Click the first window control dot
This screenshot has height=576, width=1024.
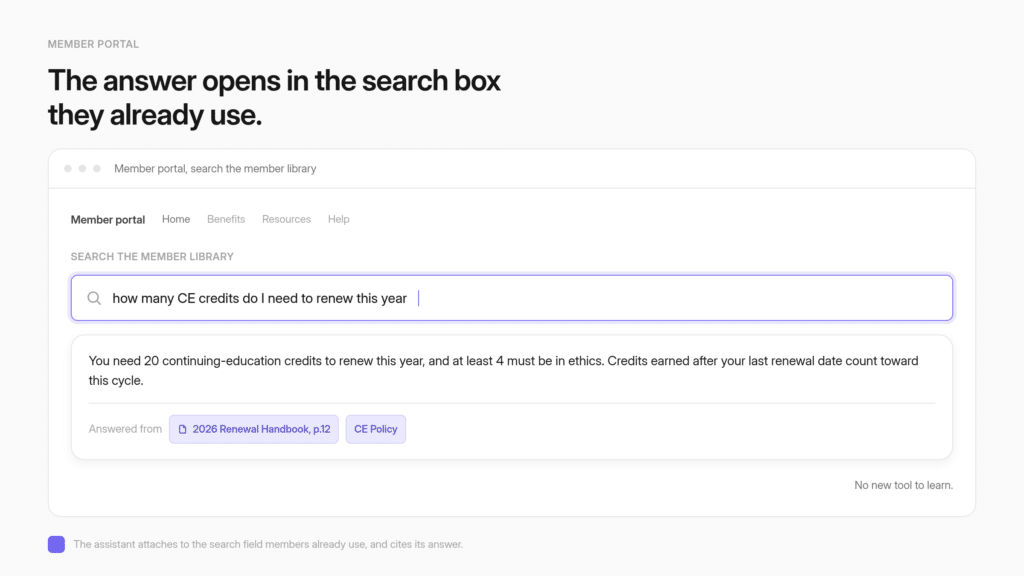pos(68,168)
